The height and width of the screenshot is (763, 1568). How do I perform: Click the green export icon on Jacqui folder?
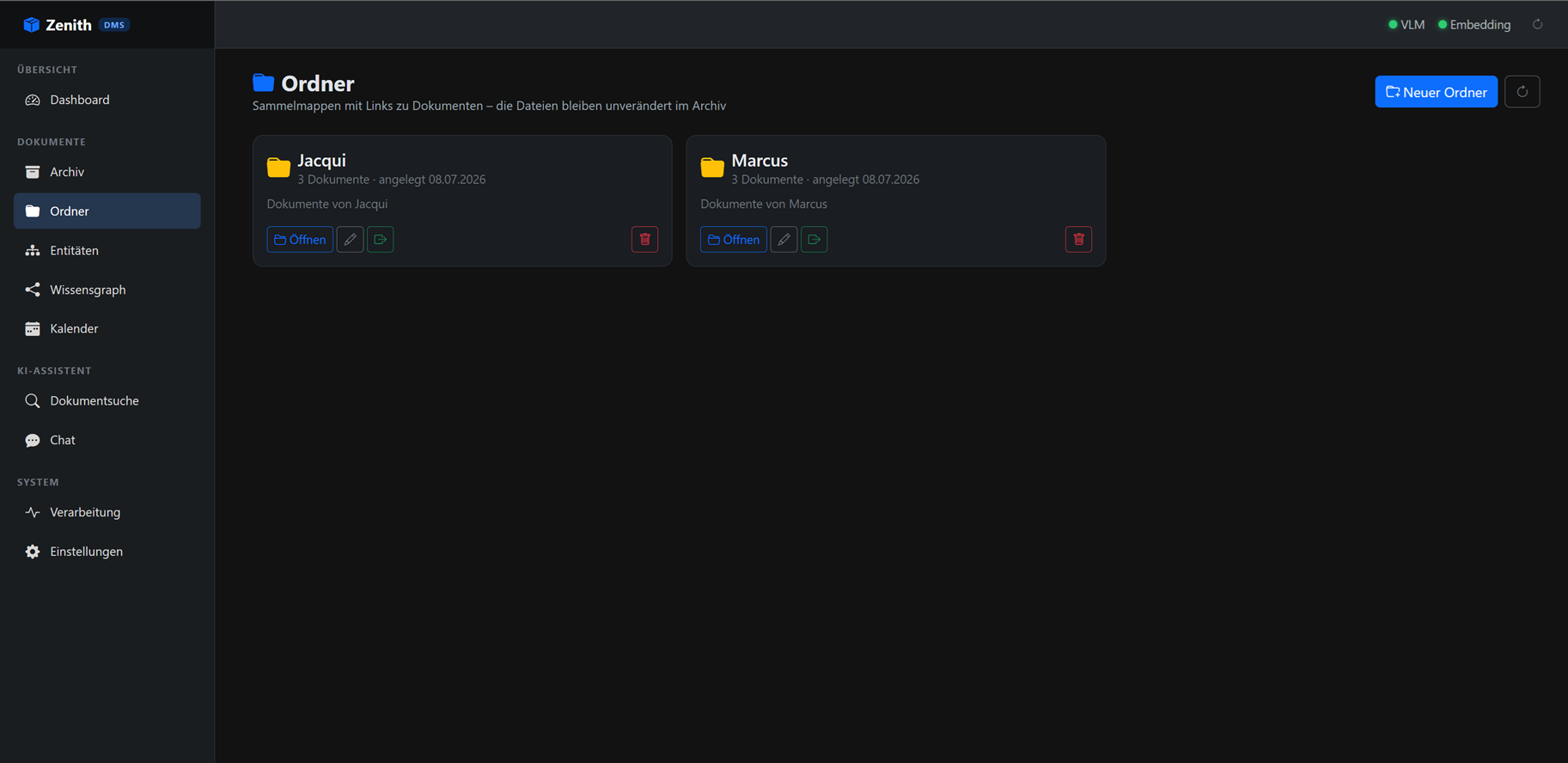(381, 240)
